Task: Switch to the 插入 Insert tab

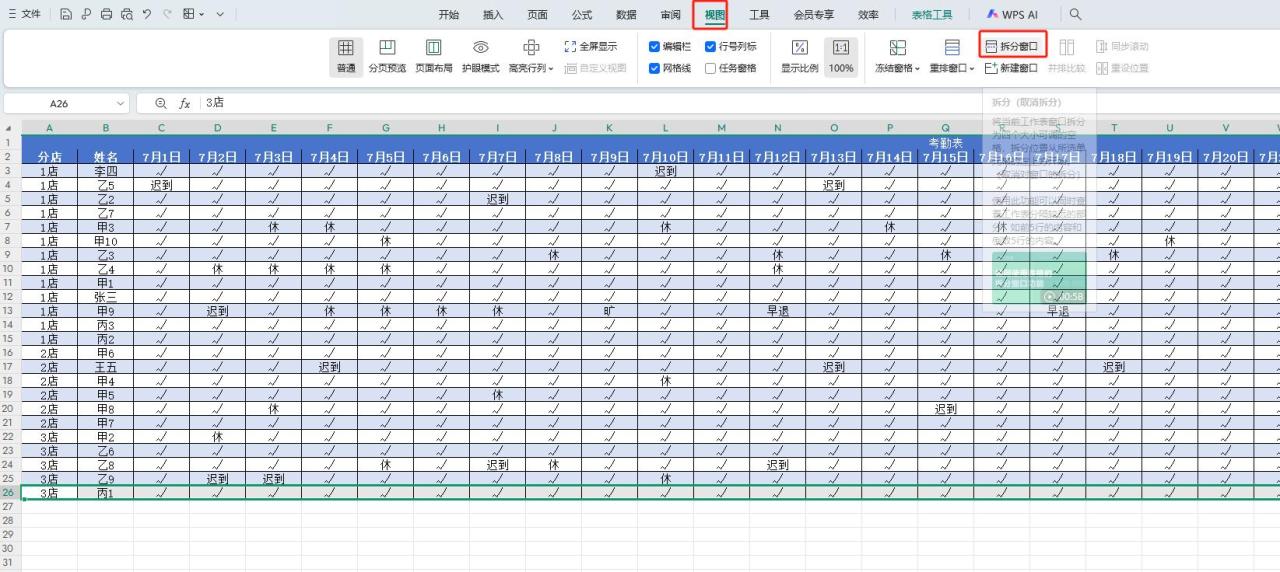Action: [x=493, y=15]
